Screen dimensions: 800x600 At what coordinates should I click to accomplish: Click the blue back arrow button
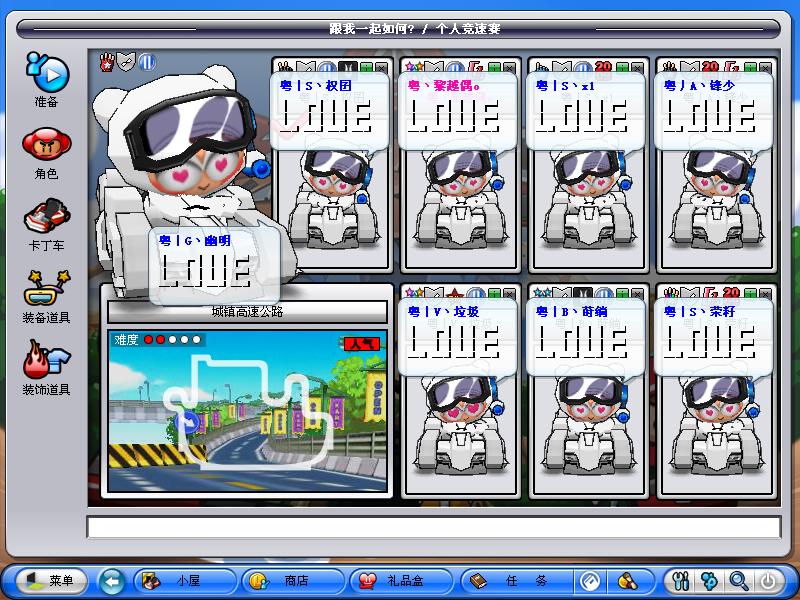click(x=112, y=580)
